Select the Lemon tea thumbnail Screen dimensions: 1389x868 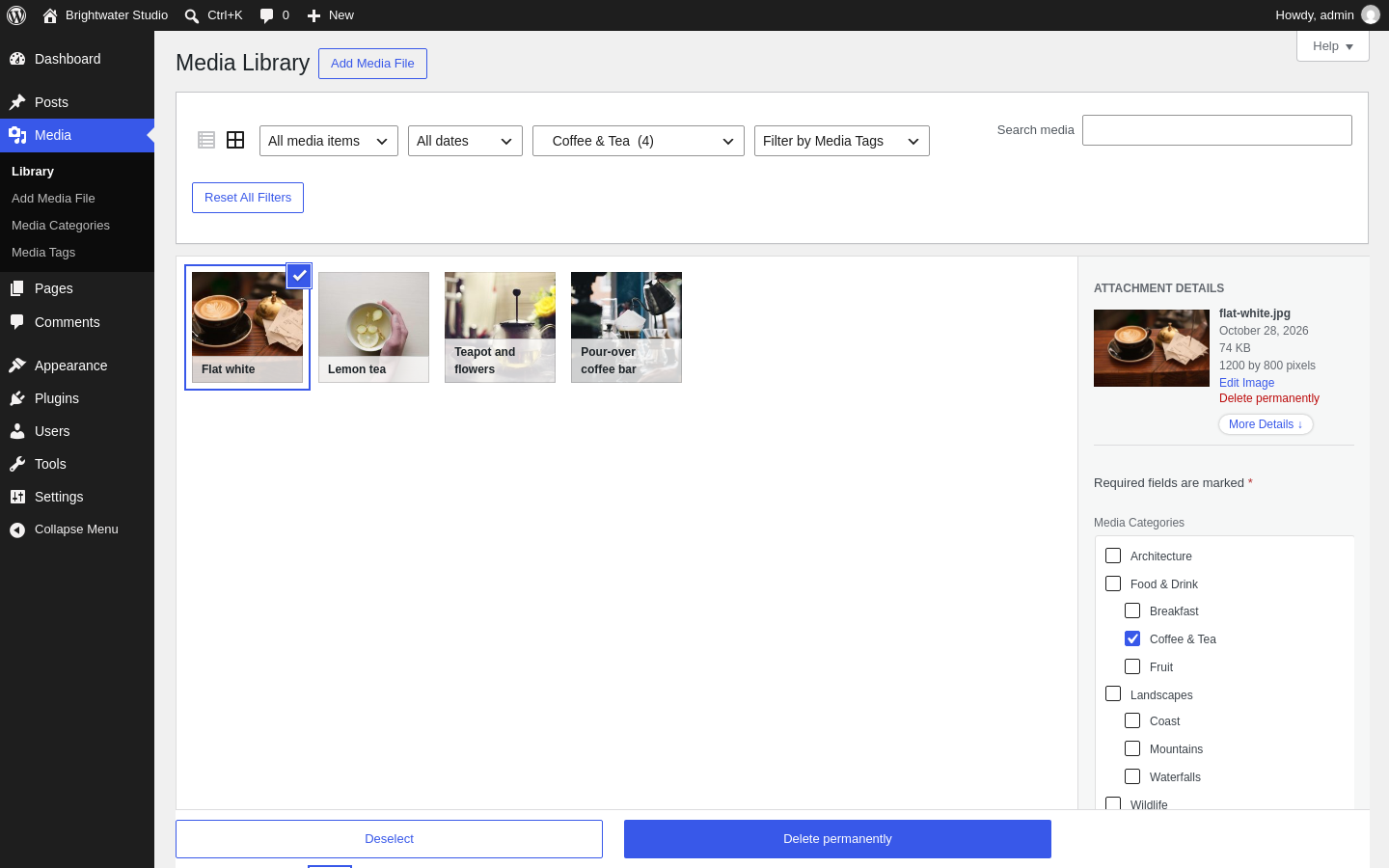[373, 327]
